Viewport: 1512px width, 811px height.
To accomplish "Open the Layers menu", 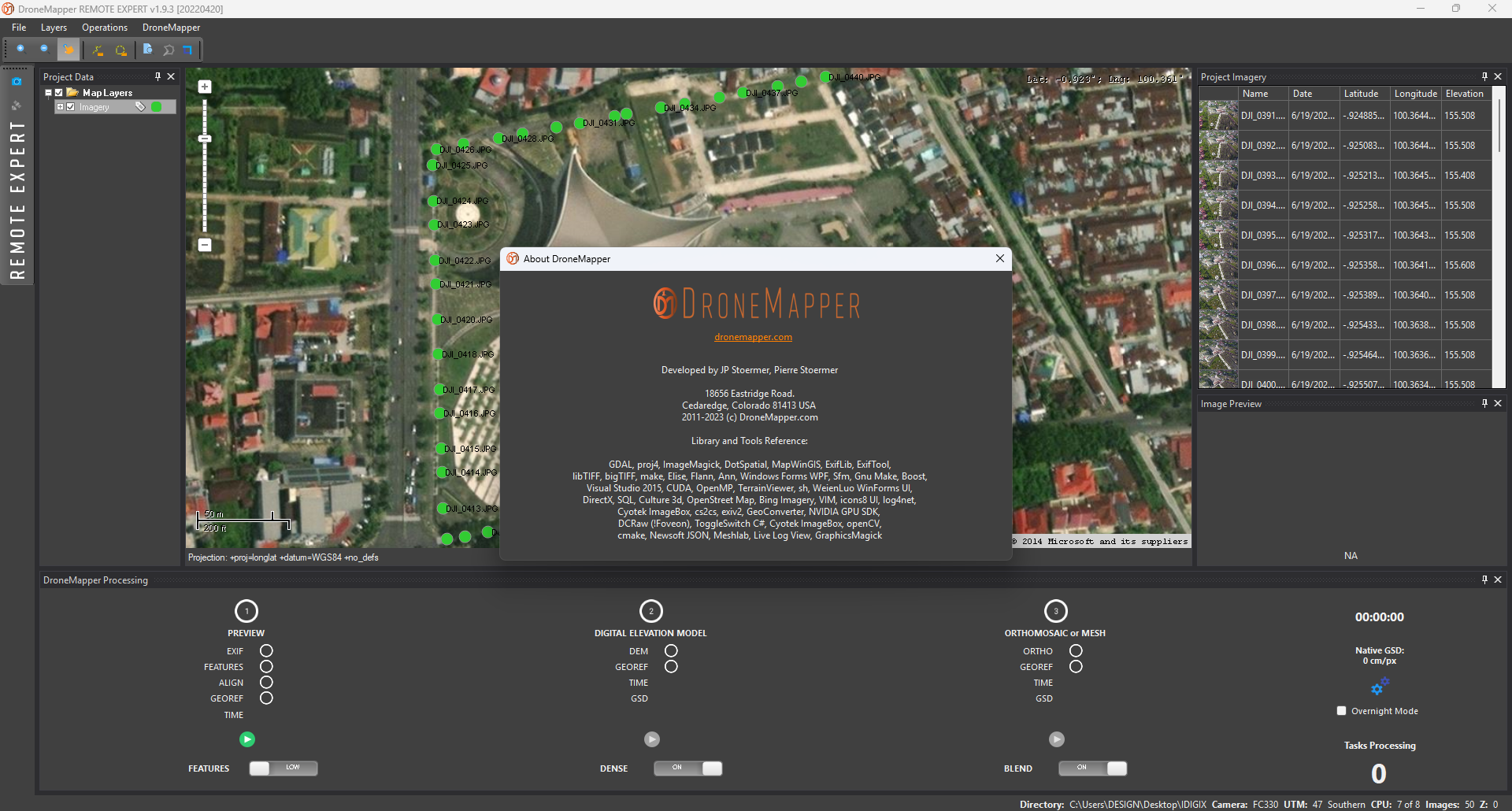I will (54, 28).
